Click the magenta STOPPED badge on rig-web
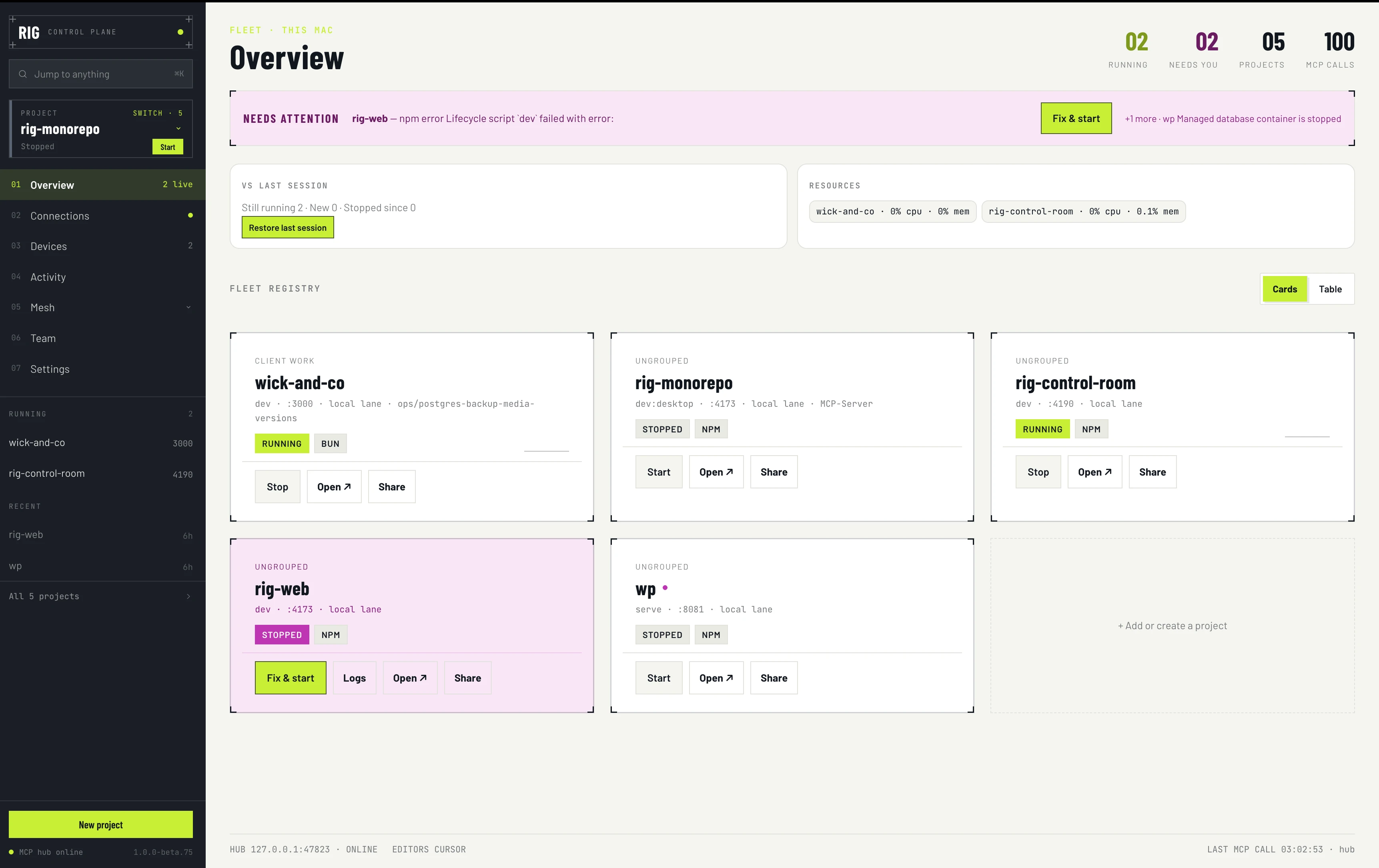 [282, 635]
